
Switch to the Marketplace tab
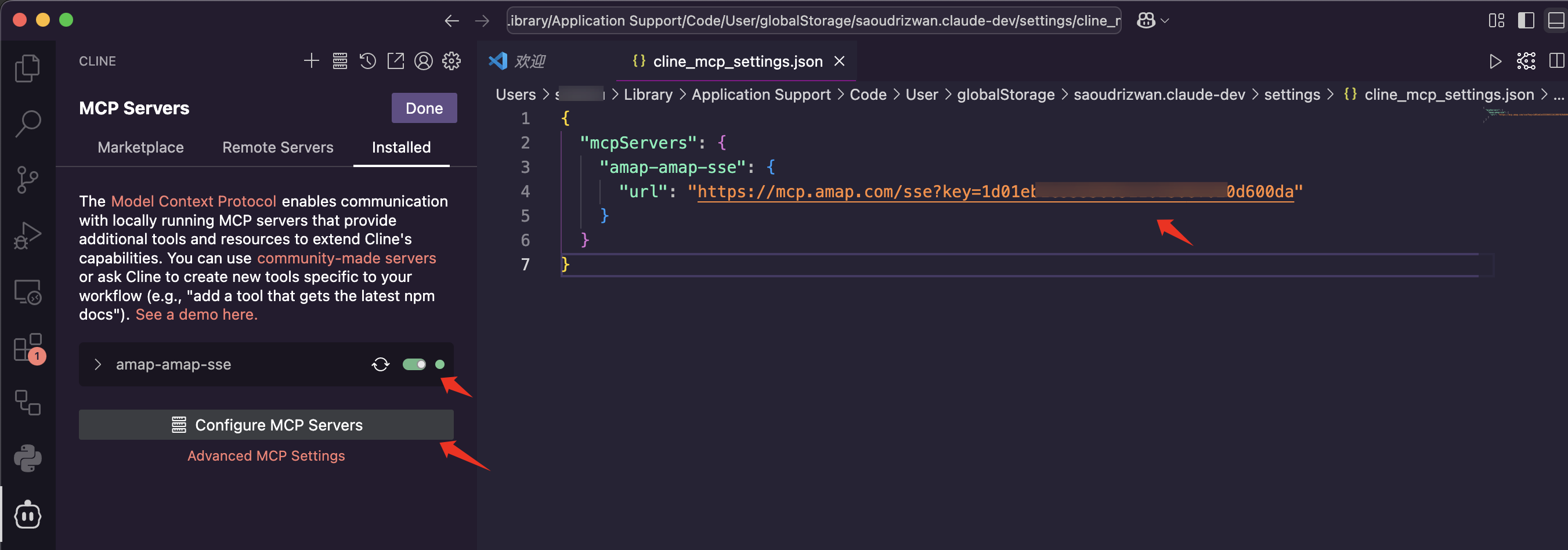[x=140, y=147]
